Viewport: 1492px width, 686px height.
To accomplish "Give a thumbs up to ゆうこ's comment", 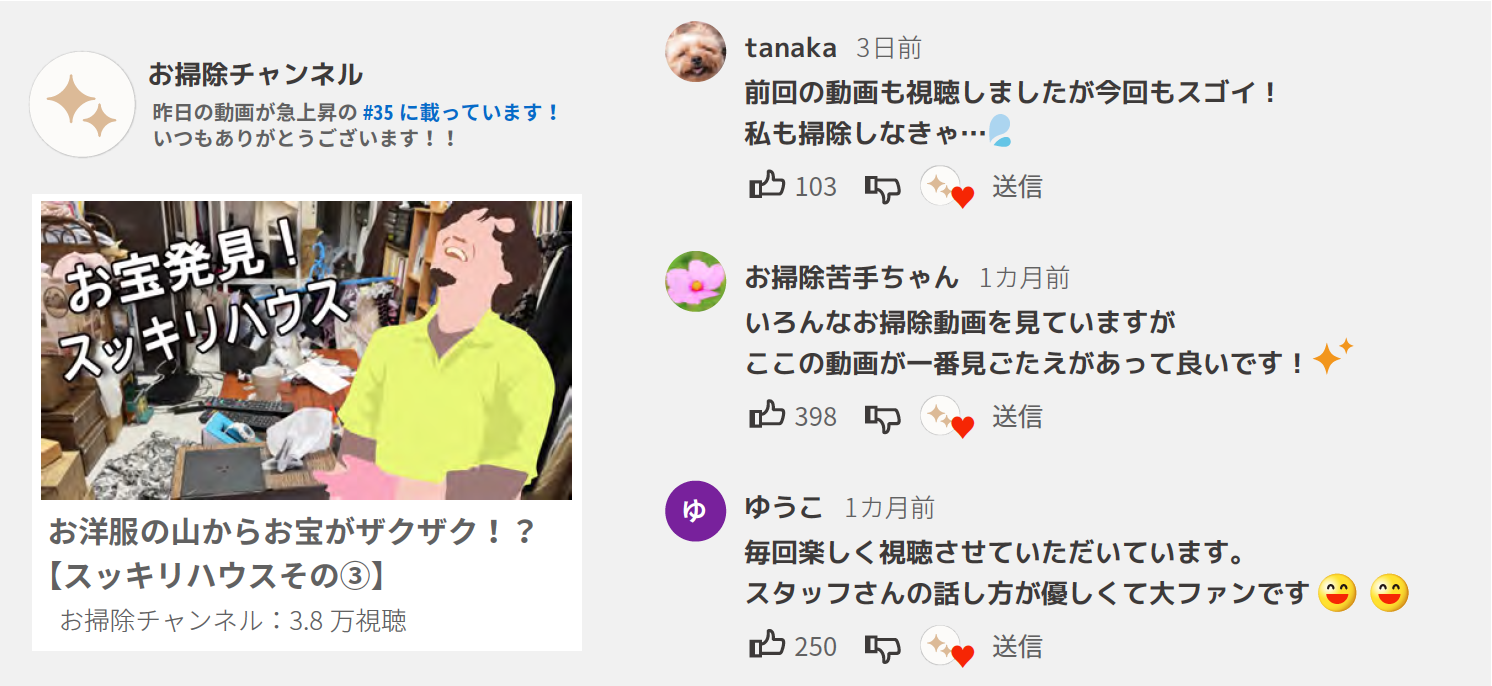I will tap(768, 646).
